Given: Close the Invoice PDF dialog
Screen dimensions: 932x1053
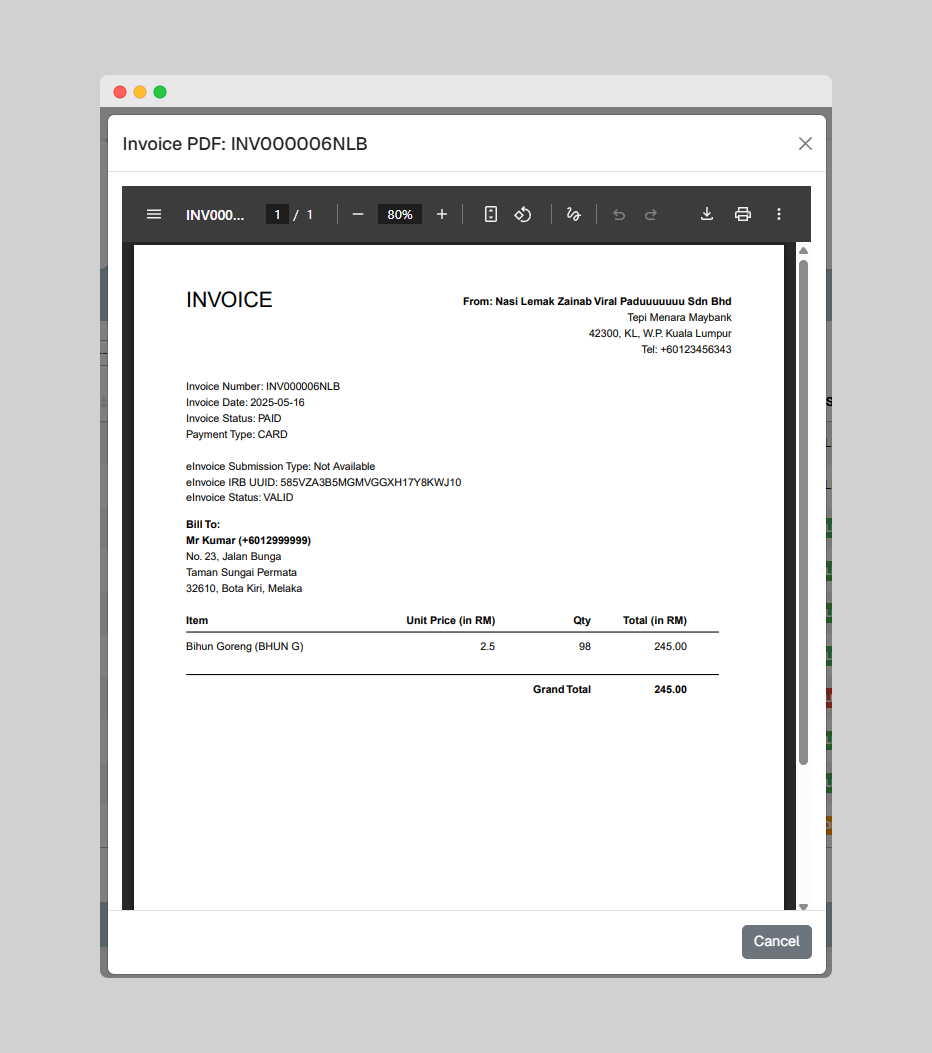Looking at the screenshot, I should click(805, 144).
